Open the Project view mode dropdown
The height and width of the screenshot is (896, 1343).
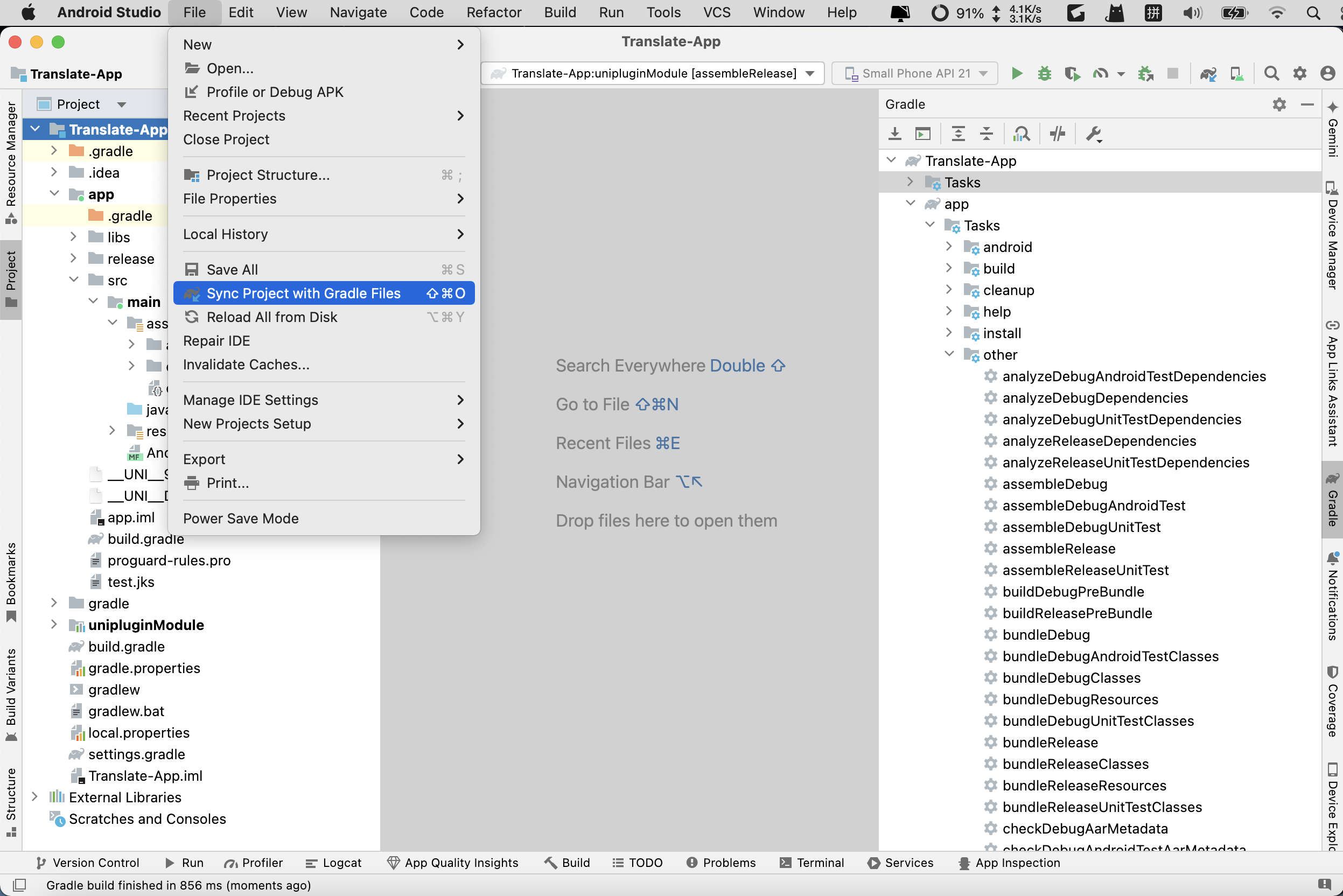81,104
